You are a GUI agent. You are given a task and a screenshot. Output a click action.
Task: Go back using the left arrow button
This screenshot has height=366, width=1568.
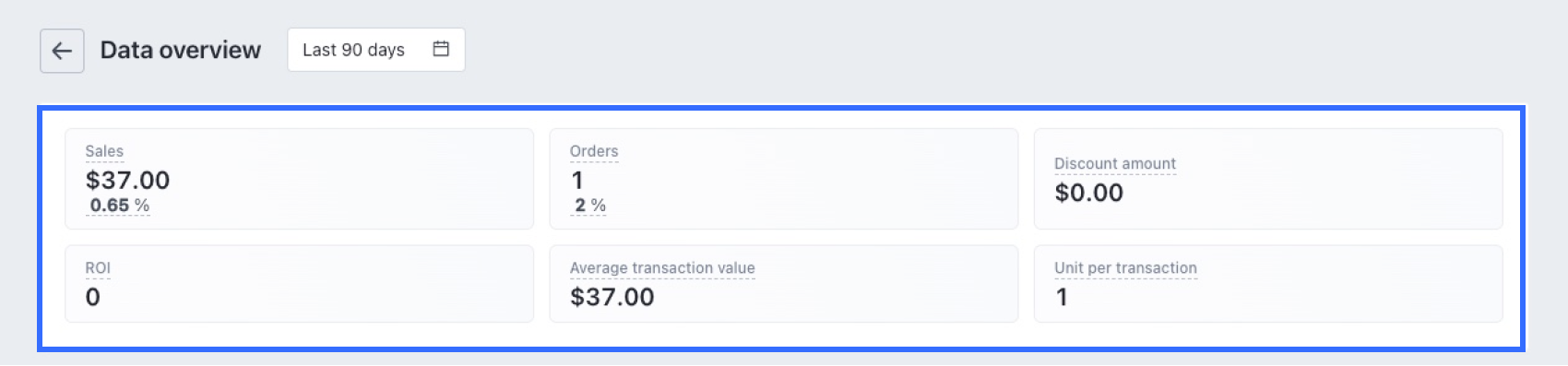tap(62, 51)
